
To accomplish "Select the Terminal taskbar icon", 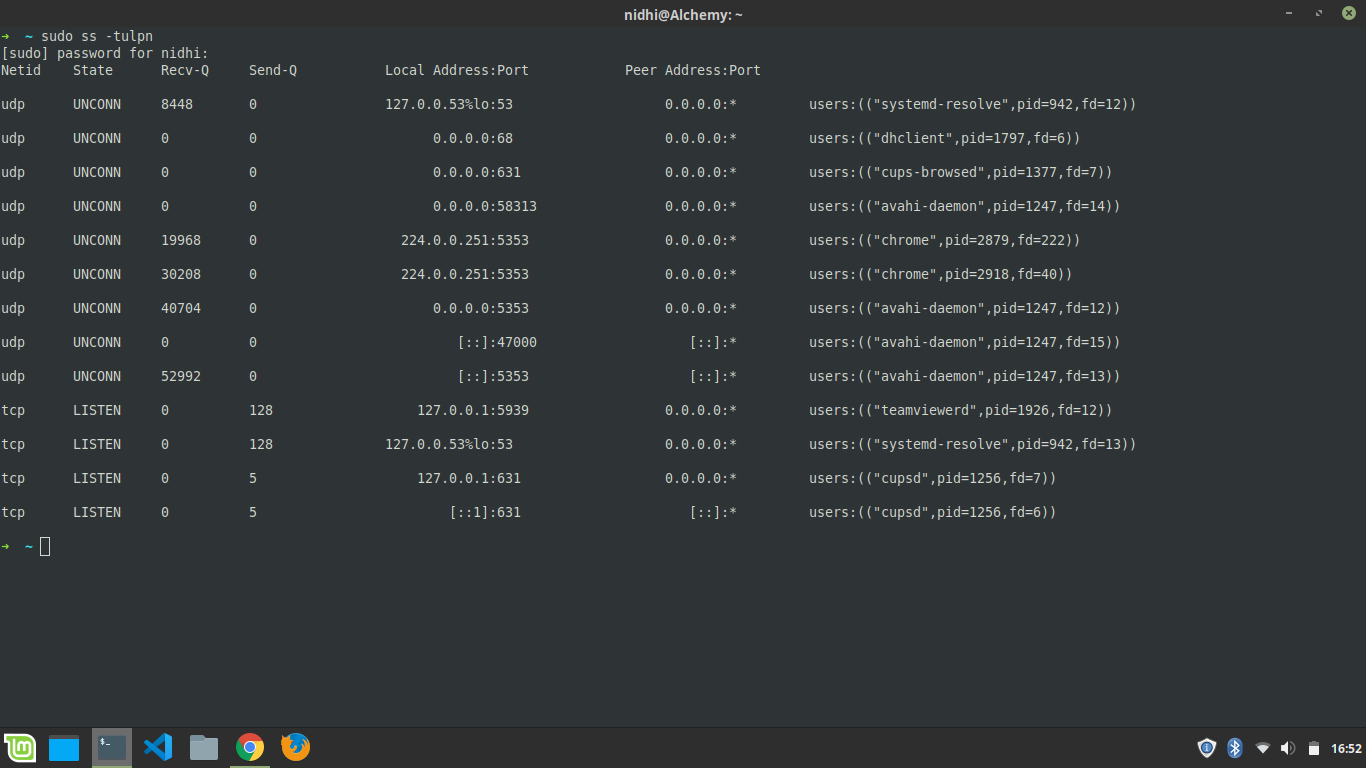I will pyautogui.click(x=111, y=747).
